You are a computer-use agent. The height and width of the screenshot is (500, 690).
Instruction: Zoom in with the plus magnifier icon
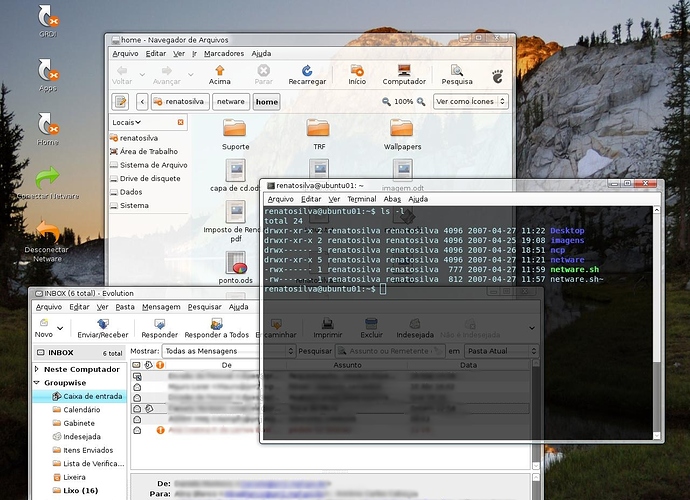[x=421, y=102]
